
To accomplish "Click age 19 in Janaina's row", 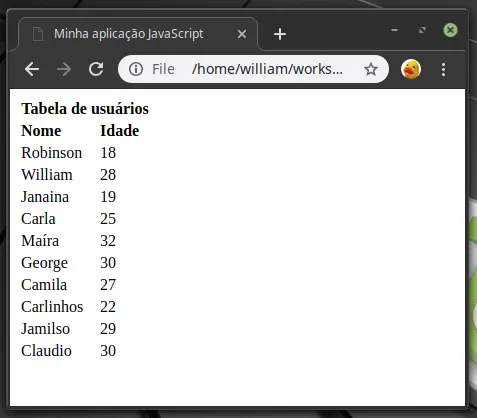I will [108, 197].
